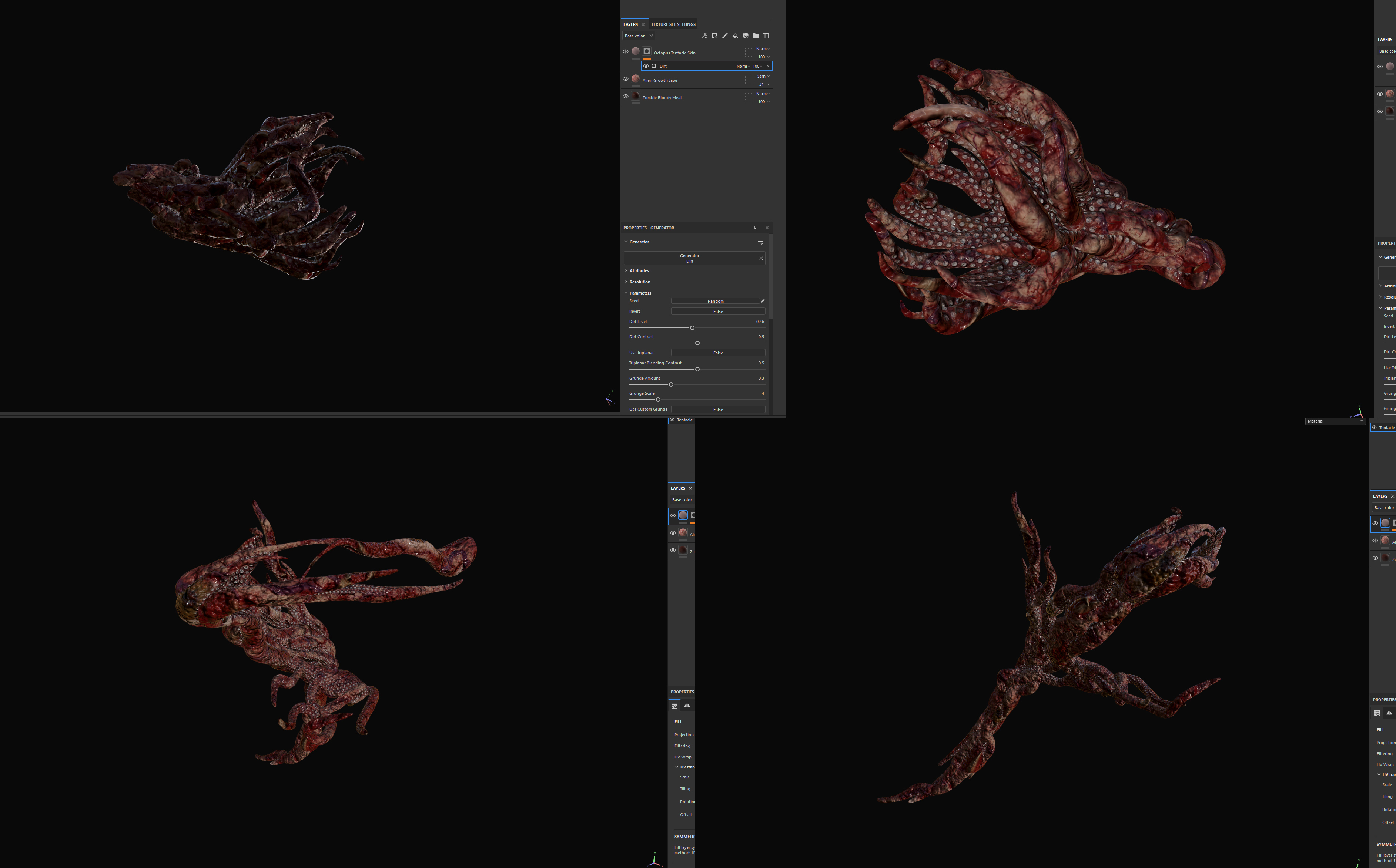Remove the Dirt effect with its row X

click(x=768, y=66)
